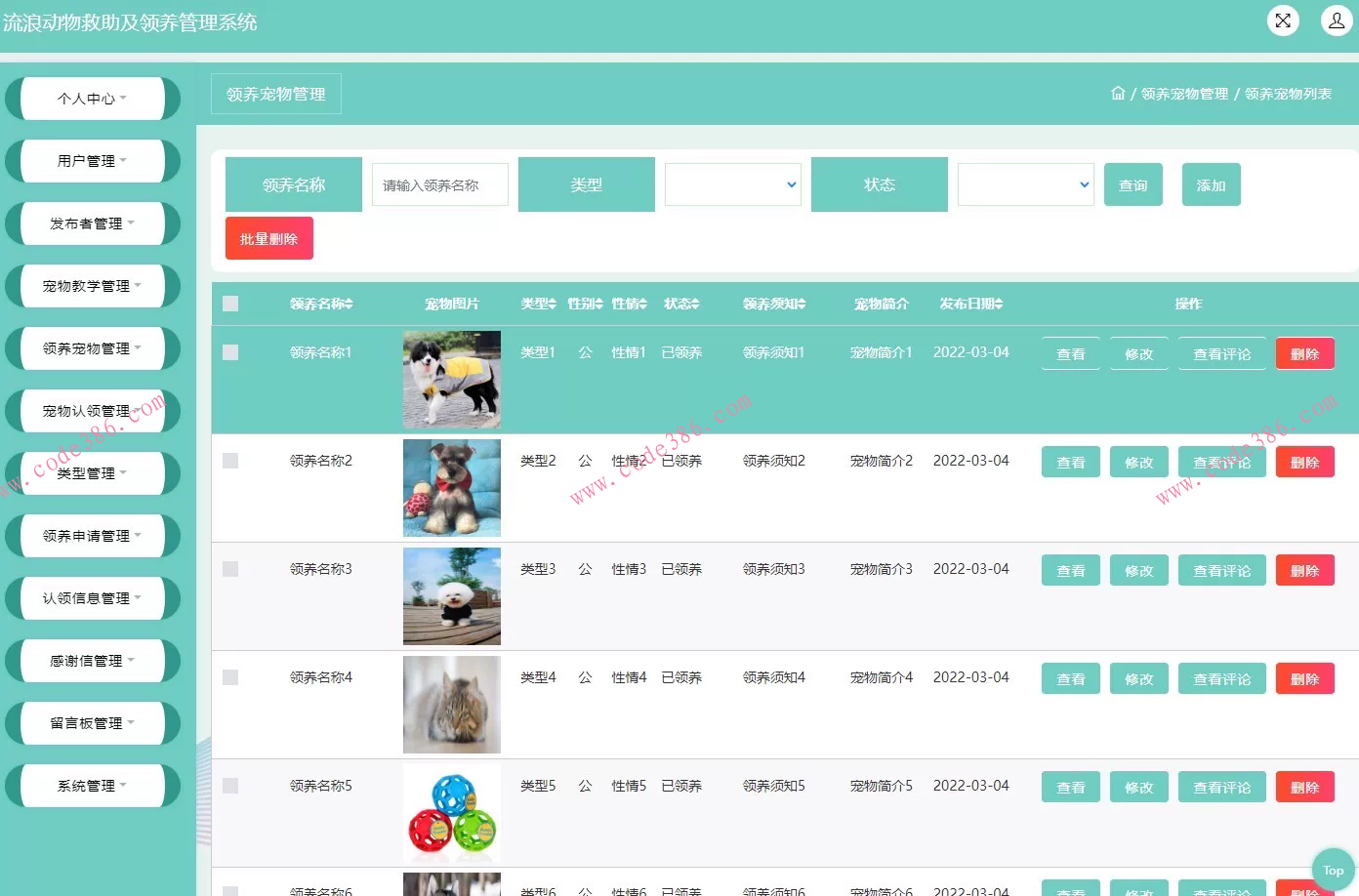Open the user account icon at top right
The image size is (1359, 896).
pos(1337,20)
